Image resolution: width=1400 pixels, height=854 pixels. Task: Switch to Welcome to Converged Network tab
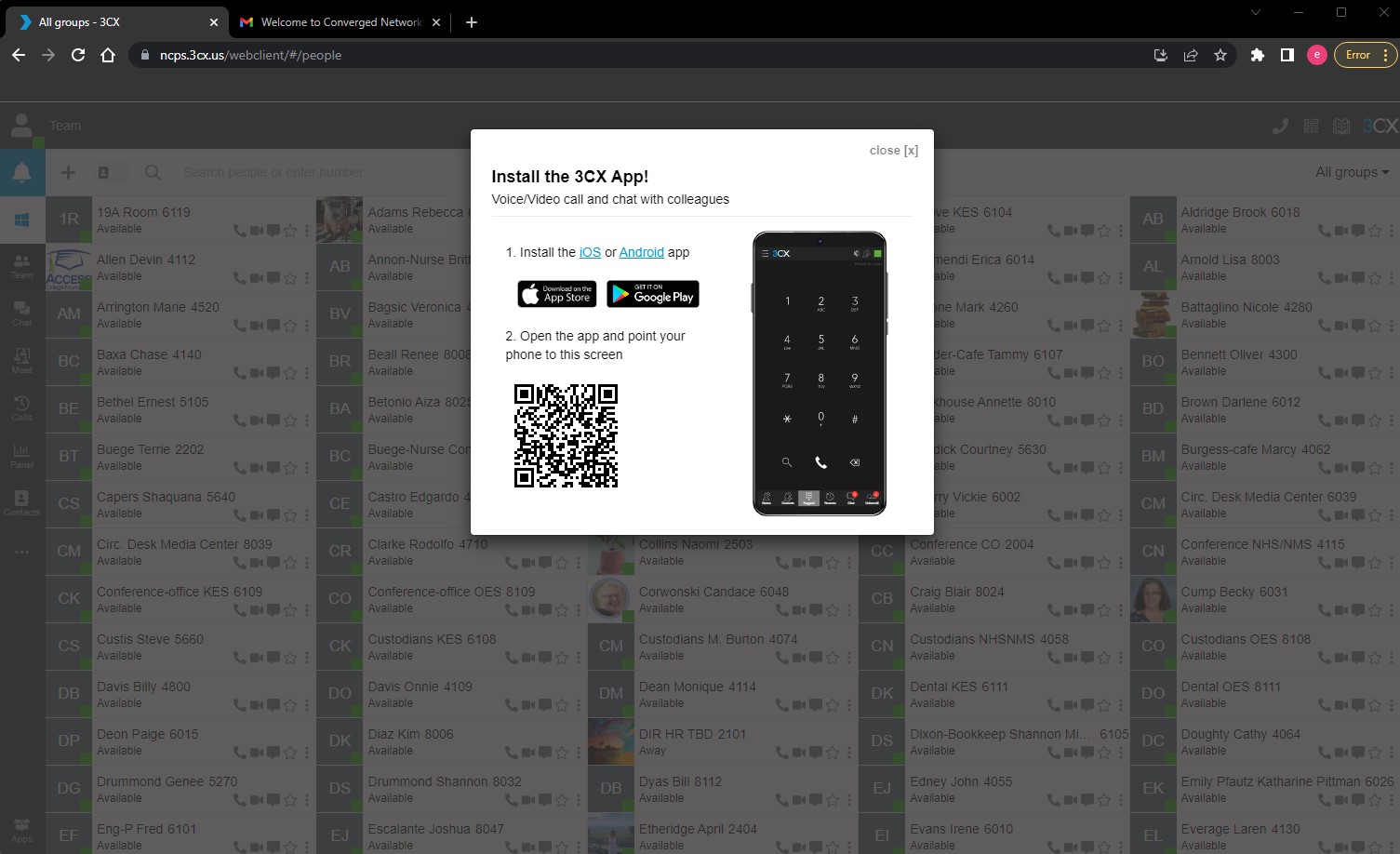340,22
